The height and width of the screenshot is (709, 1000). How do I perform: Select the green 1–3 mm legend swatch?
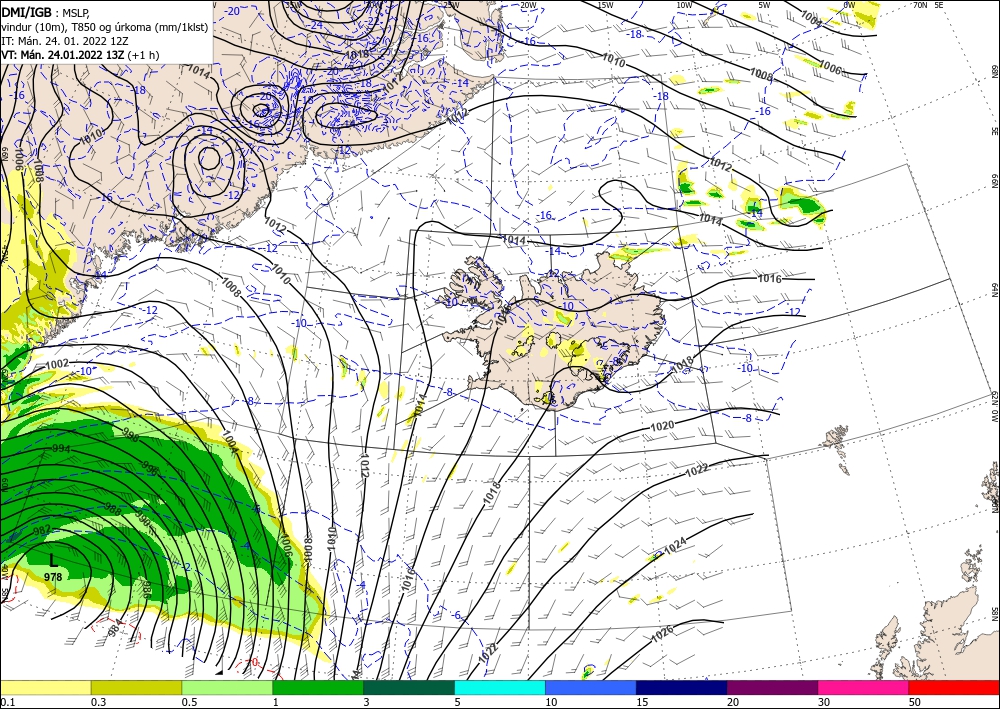[318, 687]
